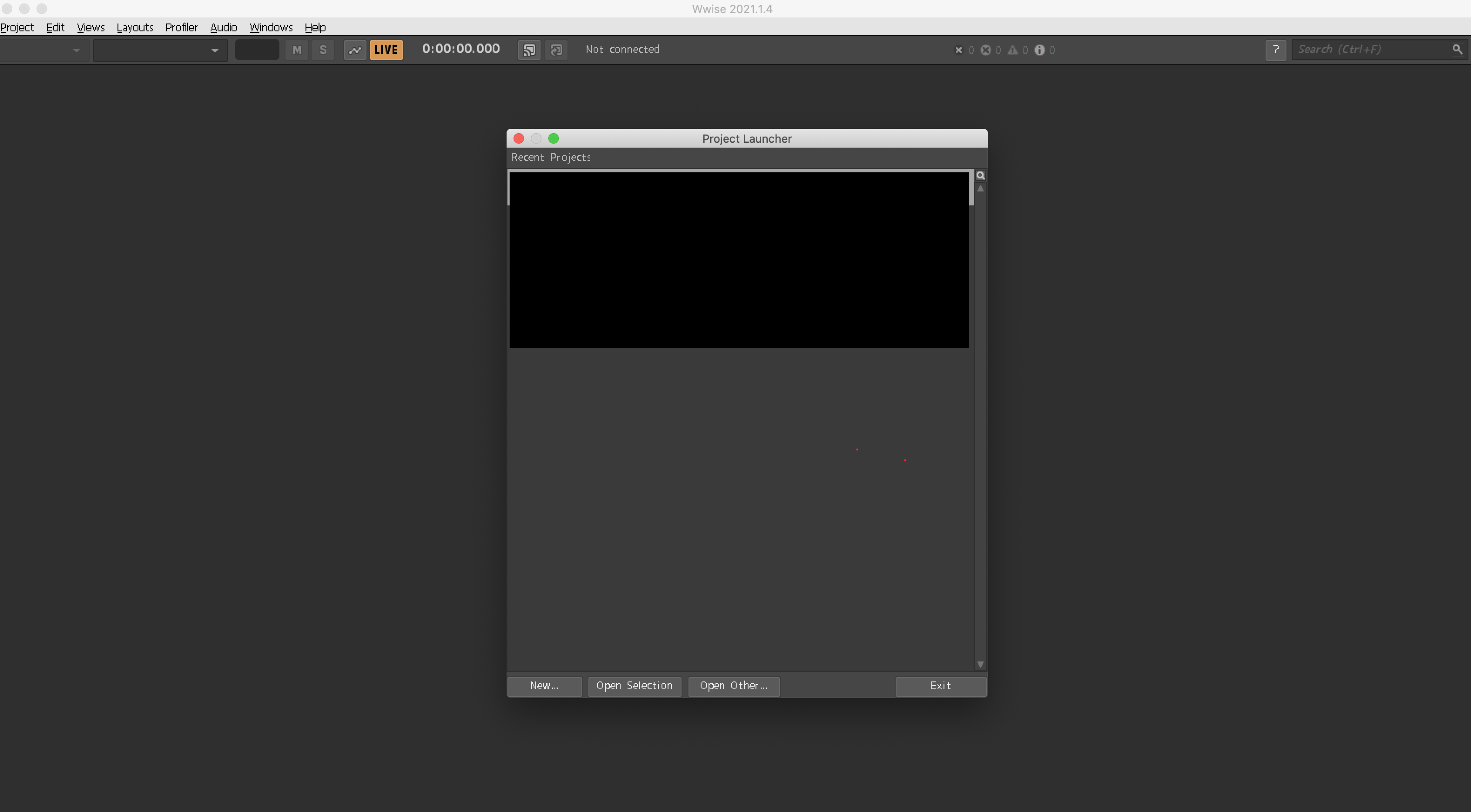Click the New... button
This screenshot has height=812, width=1471.
click(544, 686)
